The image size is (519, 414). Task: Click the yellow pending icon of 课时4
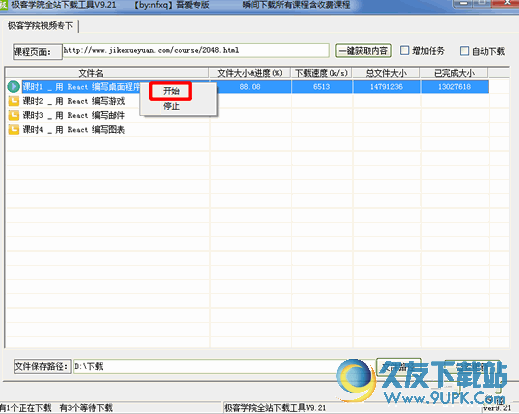[14, 130]
